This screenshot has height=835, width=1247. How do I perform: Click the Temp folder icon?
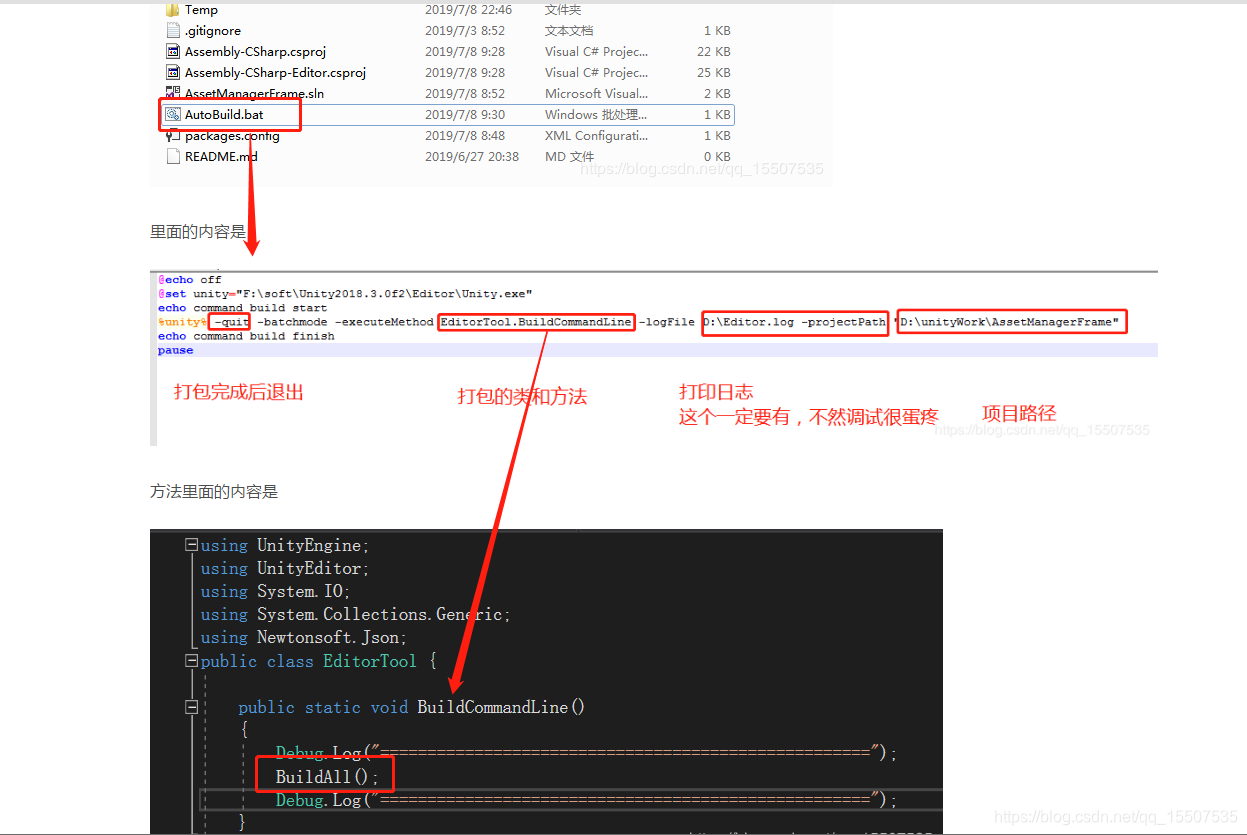click(x=172, y=10)
